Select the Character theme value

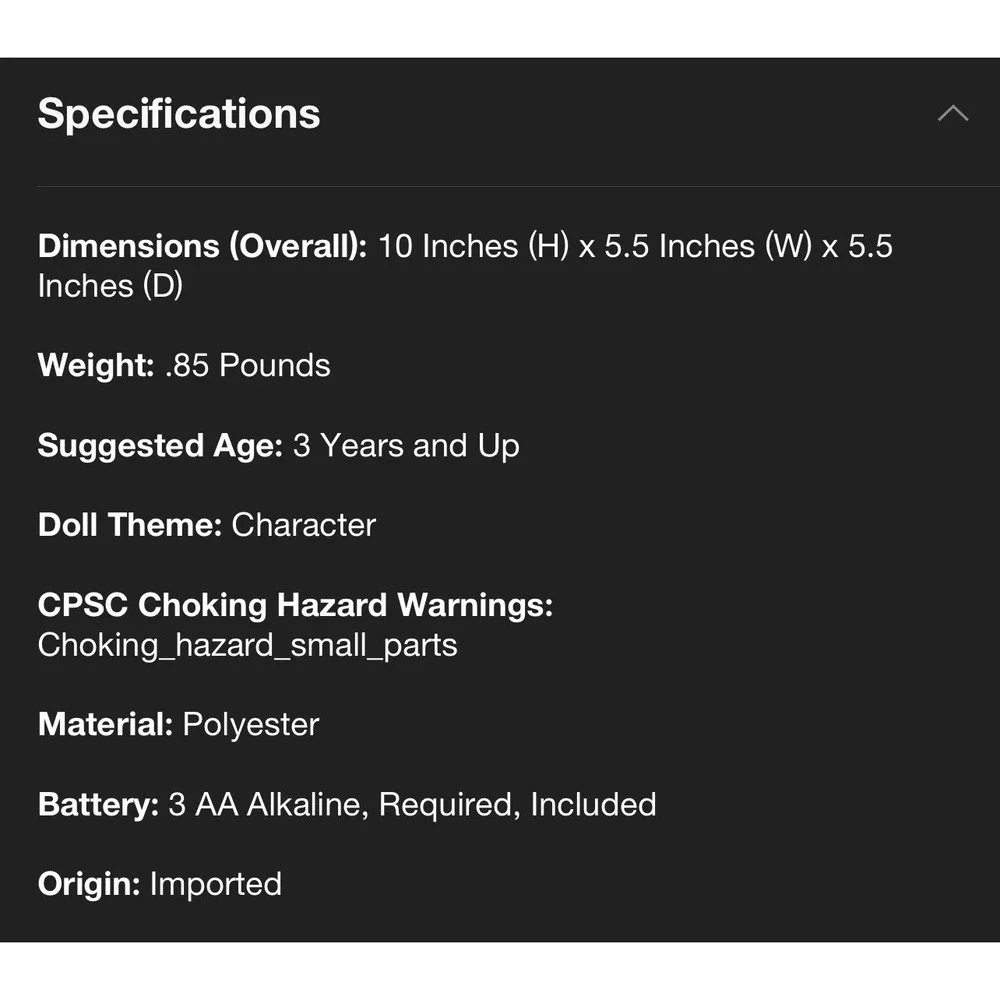(x=304, y=525)
